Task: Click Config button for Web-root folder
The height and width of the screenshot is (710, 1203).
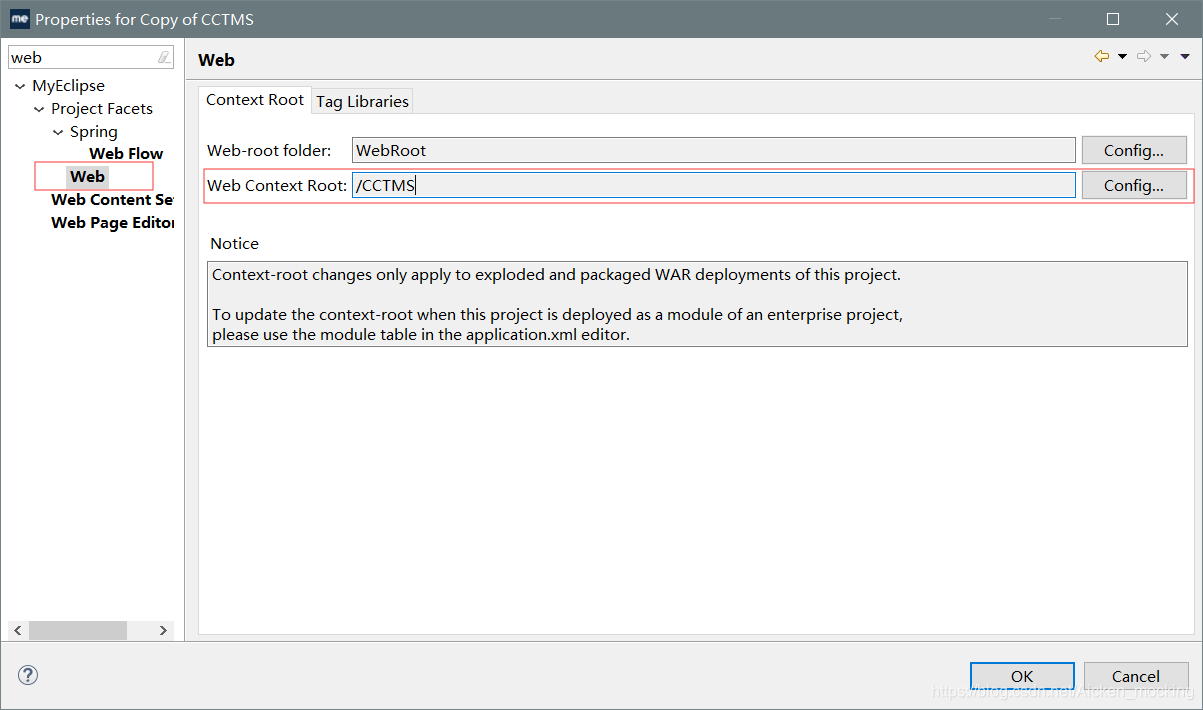Action: point(1134,151)
